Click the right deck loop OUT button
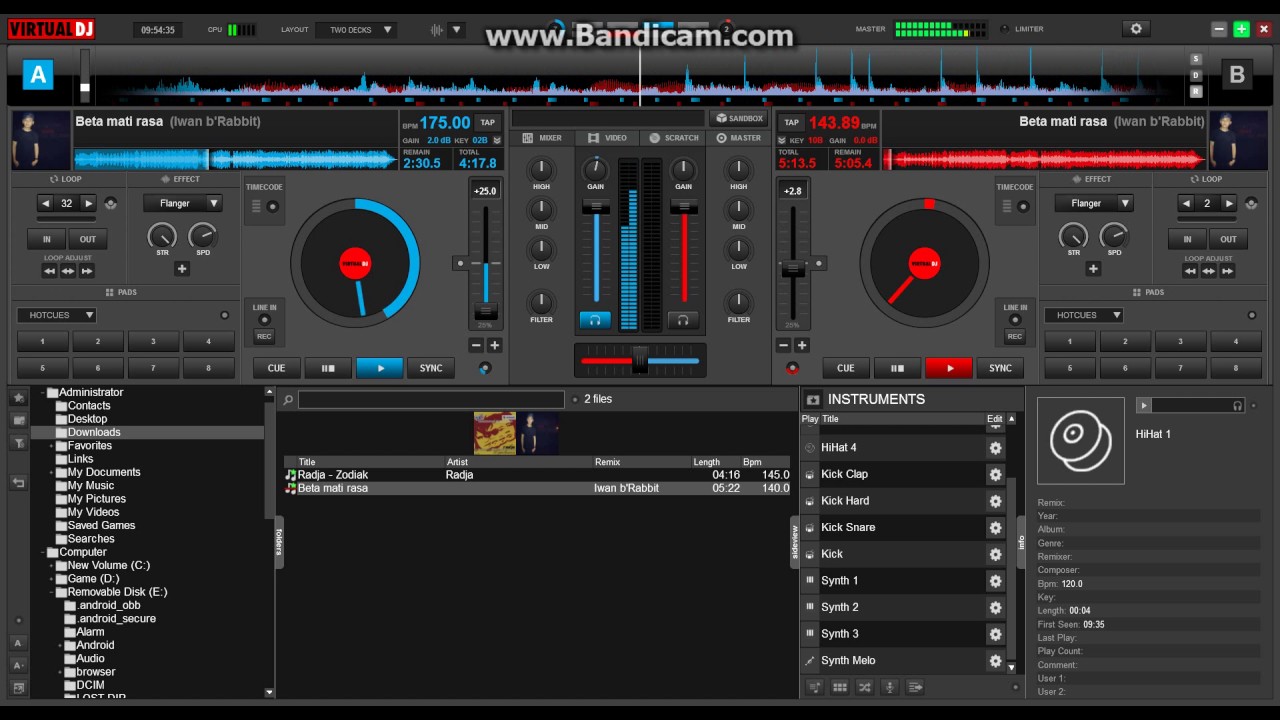1280x720 pixels. (x=1228, y=239)
